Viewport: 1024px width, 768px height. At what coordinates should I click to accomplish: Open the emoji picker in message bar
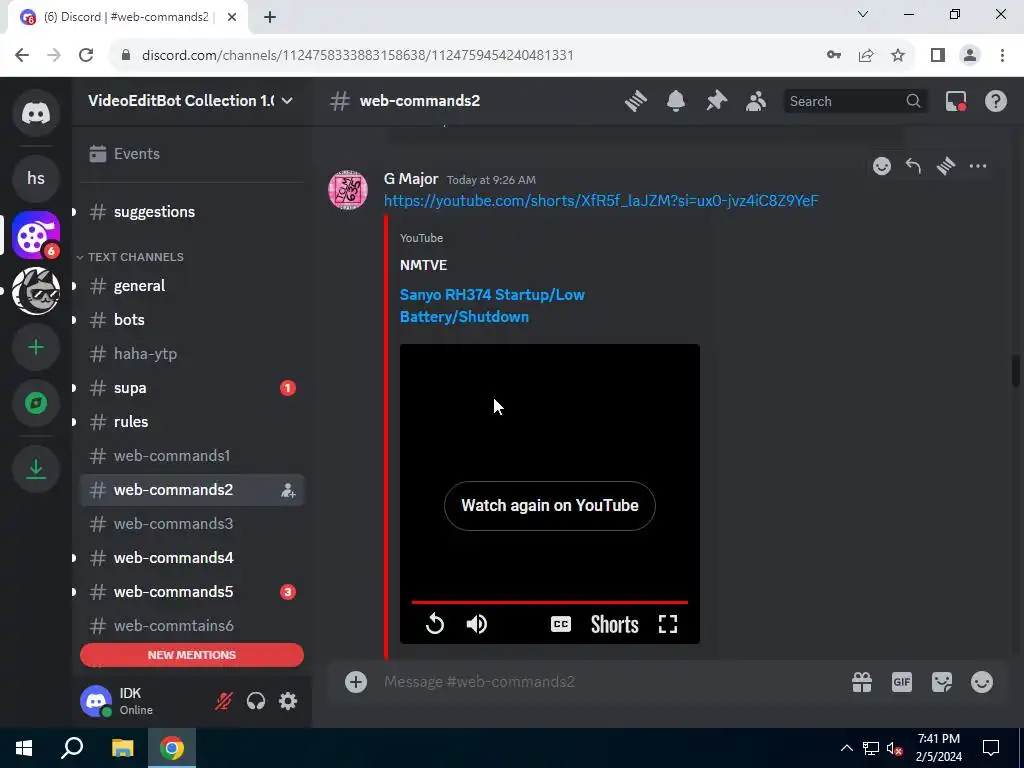982,682
